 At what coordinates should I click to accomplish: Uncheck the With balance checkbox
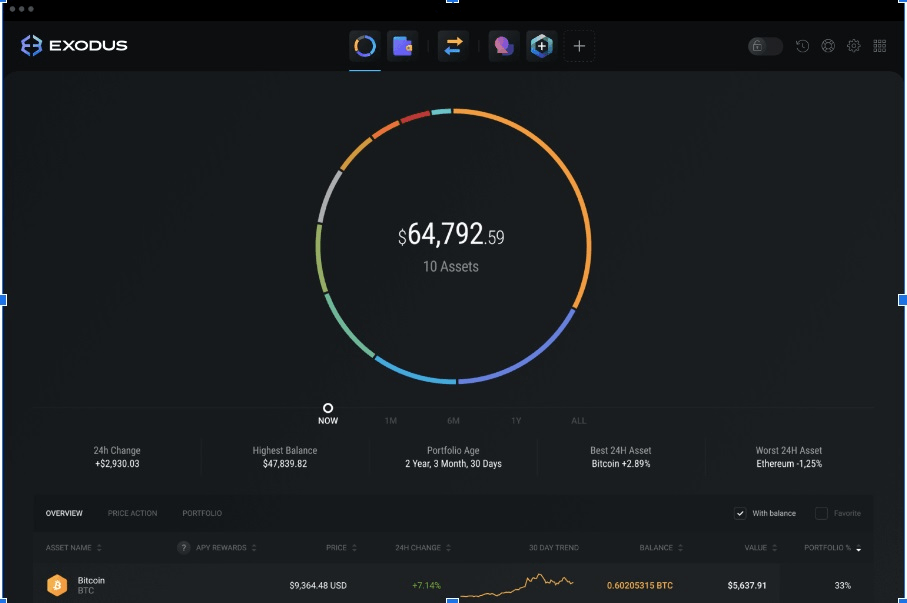pos(741,513)
